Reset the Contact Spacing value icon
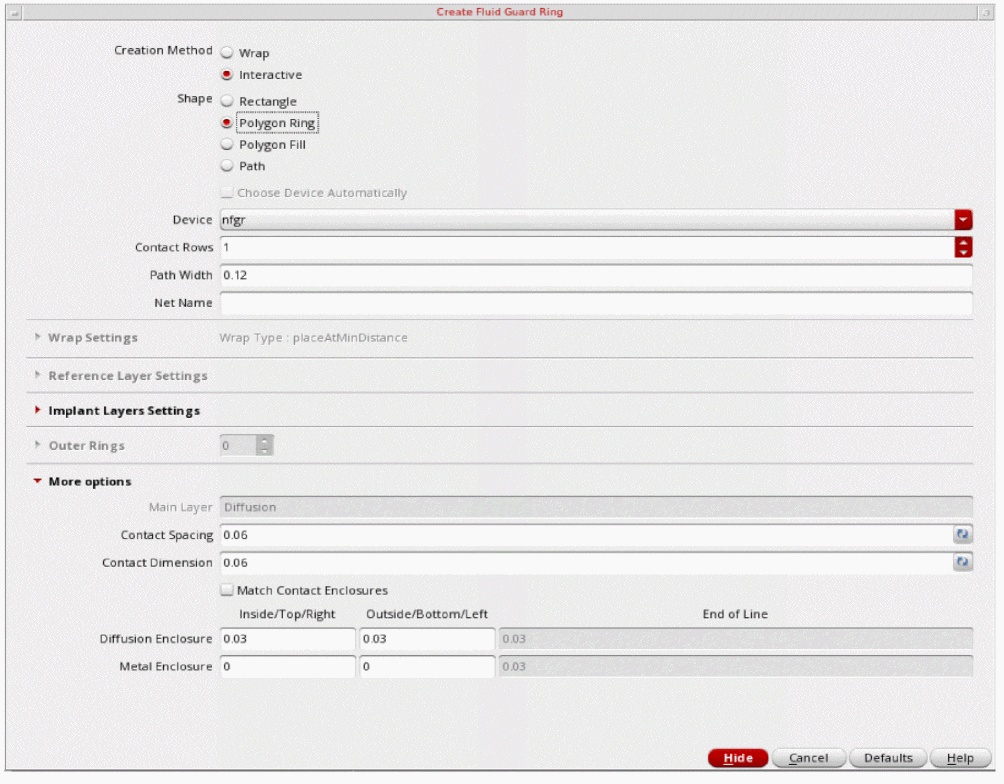The height and width of the screenshot is (784, 1004). click(963, 536)
